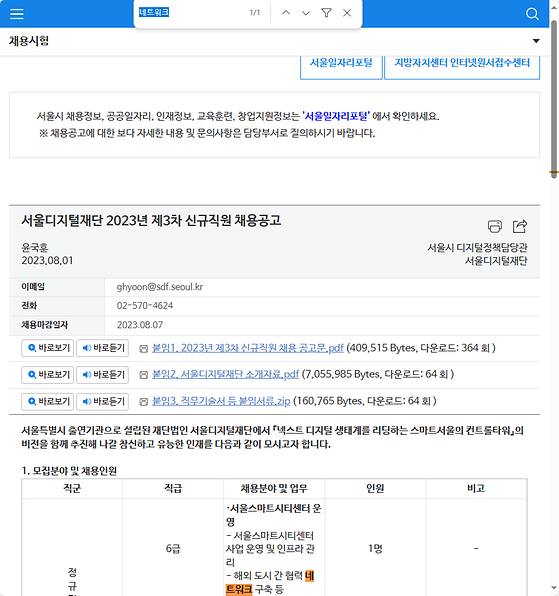Download 붙임3. 직무기술서 등 붙임서류.zip
This screenshot has height=596, width=559.
click(221, 401)
